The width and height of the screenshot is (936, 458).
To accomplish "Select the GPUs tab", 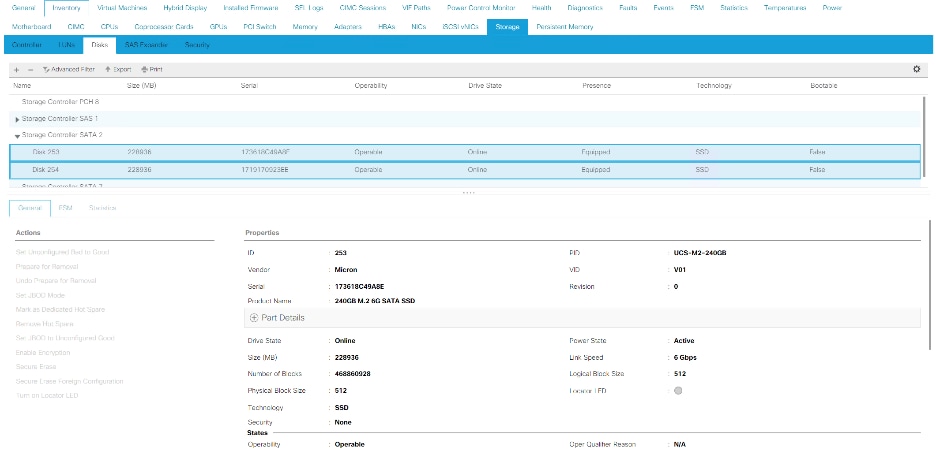I will click(218, 27).
